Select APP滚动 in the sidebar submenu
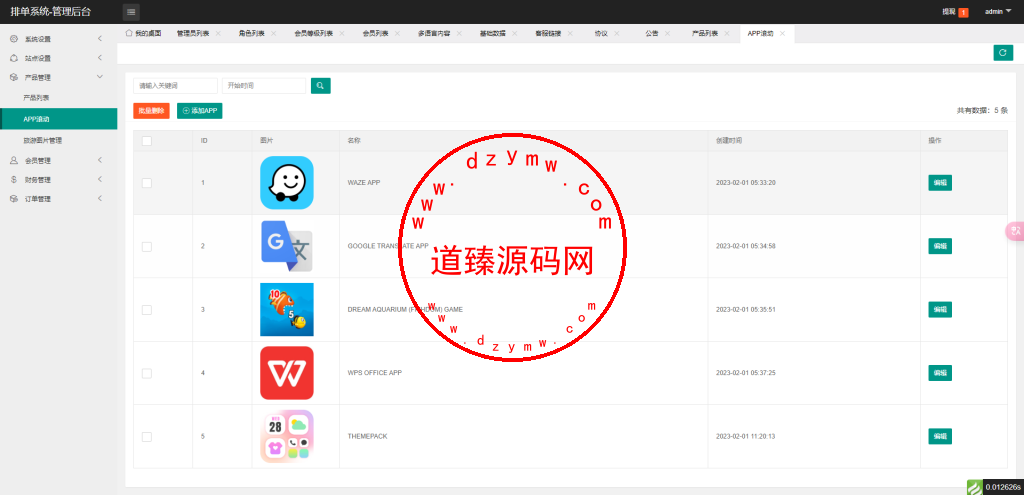Image resolution: width=1024 pixels, height=495 pixels. [59, 119]
